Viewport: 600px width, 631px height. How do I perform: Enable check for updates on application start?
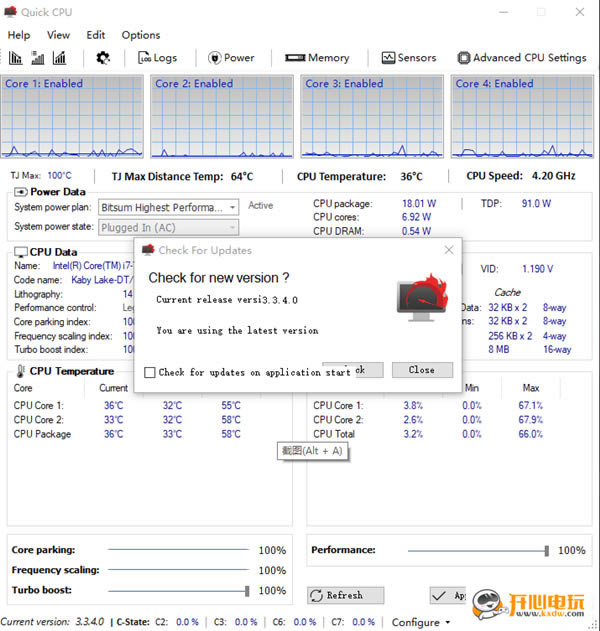(x=149, y=372)
